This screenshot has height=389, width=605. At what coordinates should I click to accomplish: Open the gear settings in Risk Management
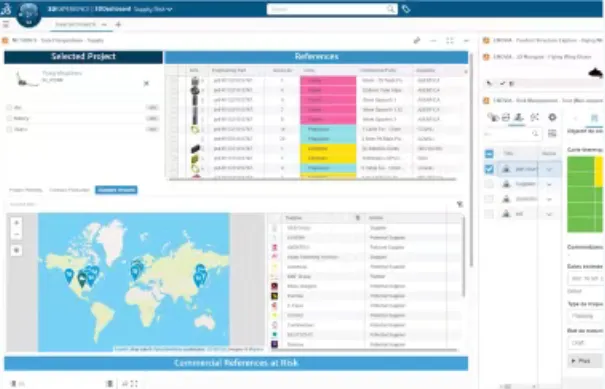tap(552, 117)
